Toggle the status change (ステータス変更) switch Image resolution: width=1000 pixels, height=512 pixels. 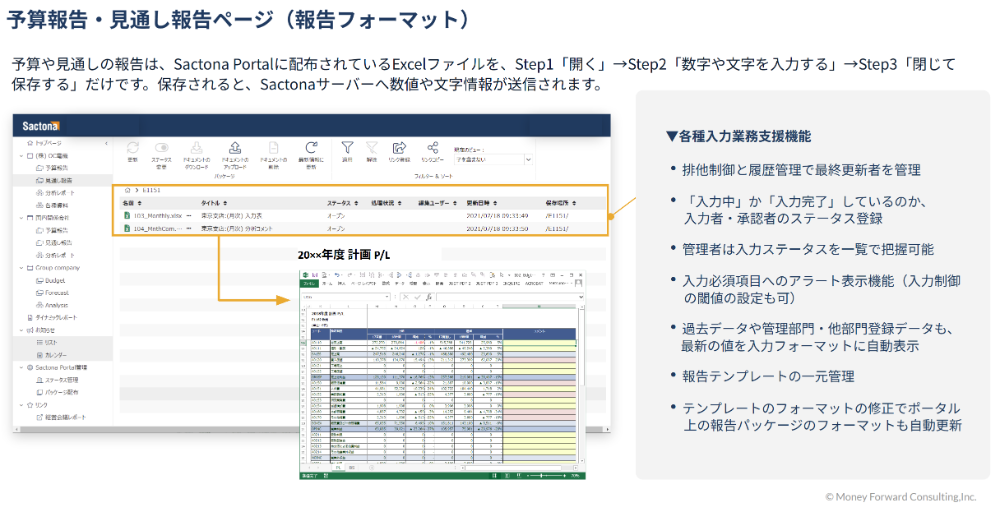pyautogui.click(x=161, y=148)
